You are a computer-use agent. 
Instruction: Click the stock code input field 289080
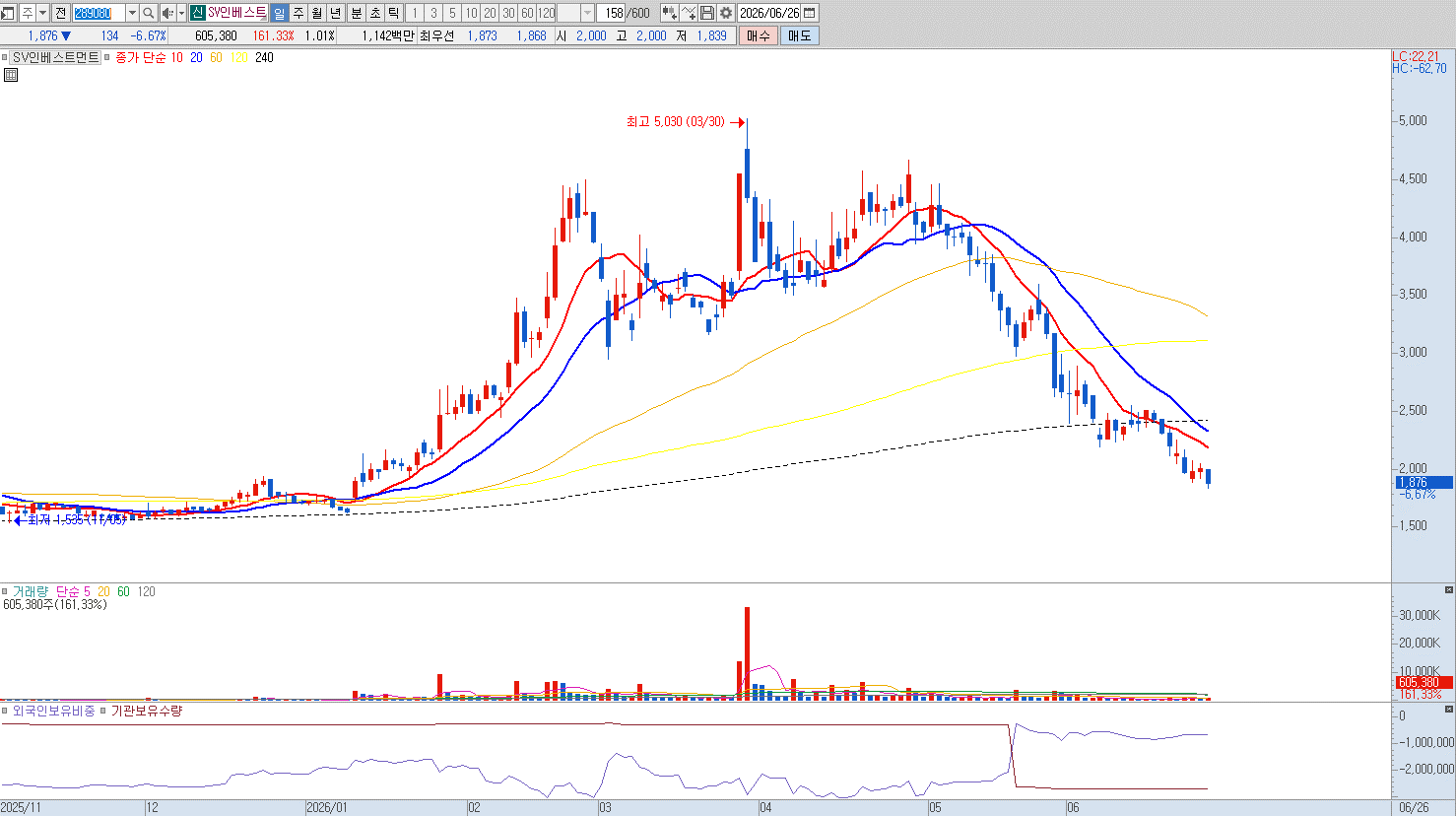tap(99, 13)
